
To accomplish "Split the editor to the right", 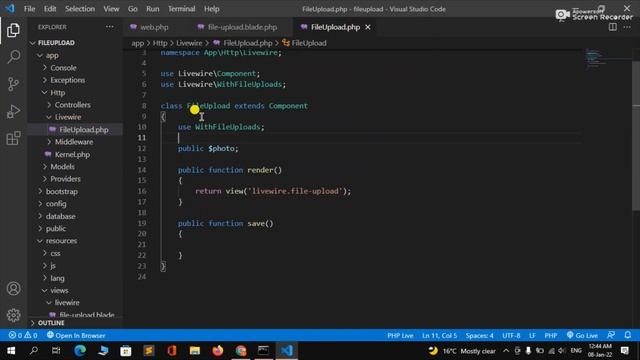I will [613, 27].
